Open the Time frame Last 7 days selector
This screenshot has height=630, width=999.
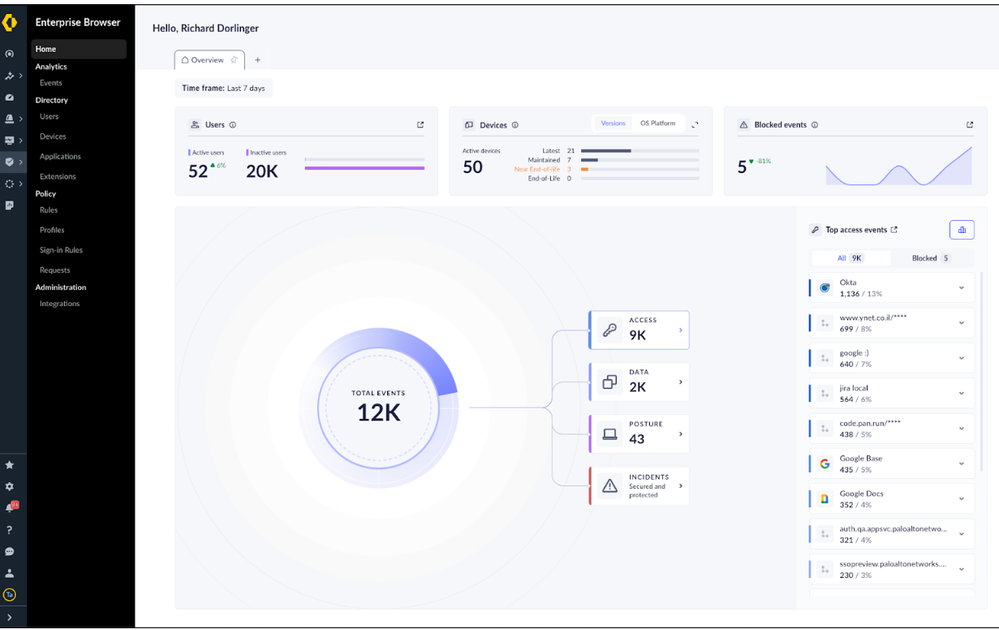223,88
